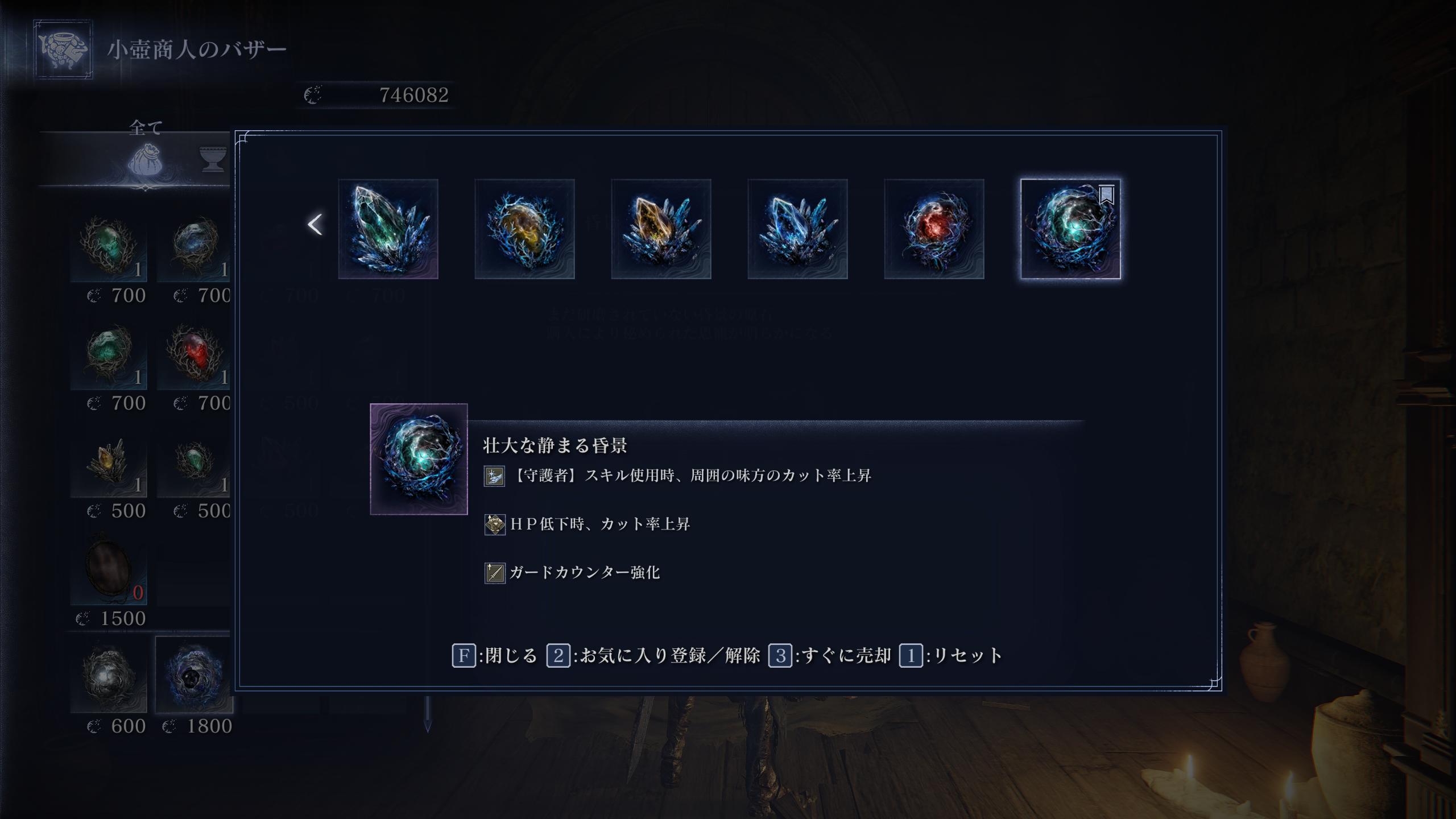Select the blue crystal relic in the row

tap(797, 229)
